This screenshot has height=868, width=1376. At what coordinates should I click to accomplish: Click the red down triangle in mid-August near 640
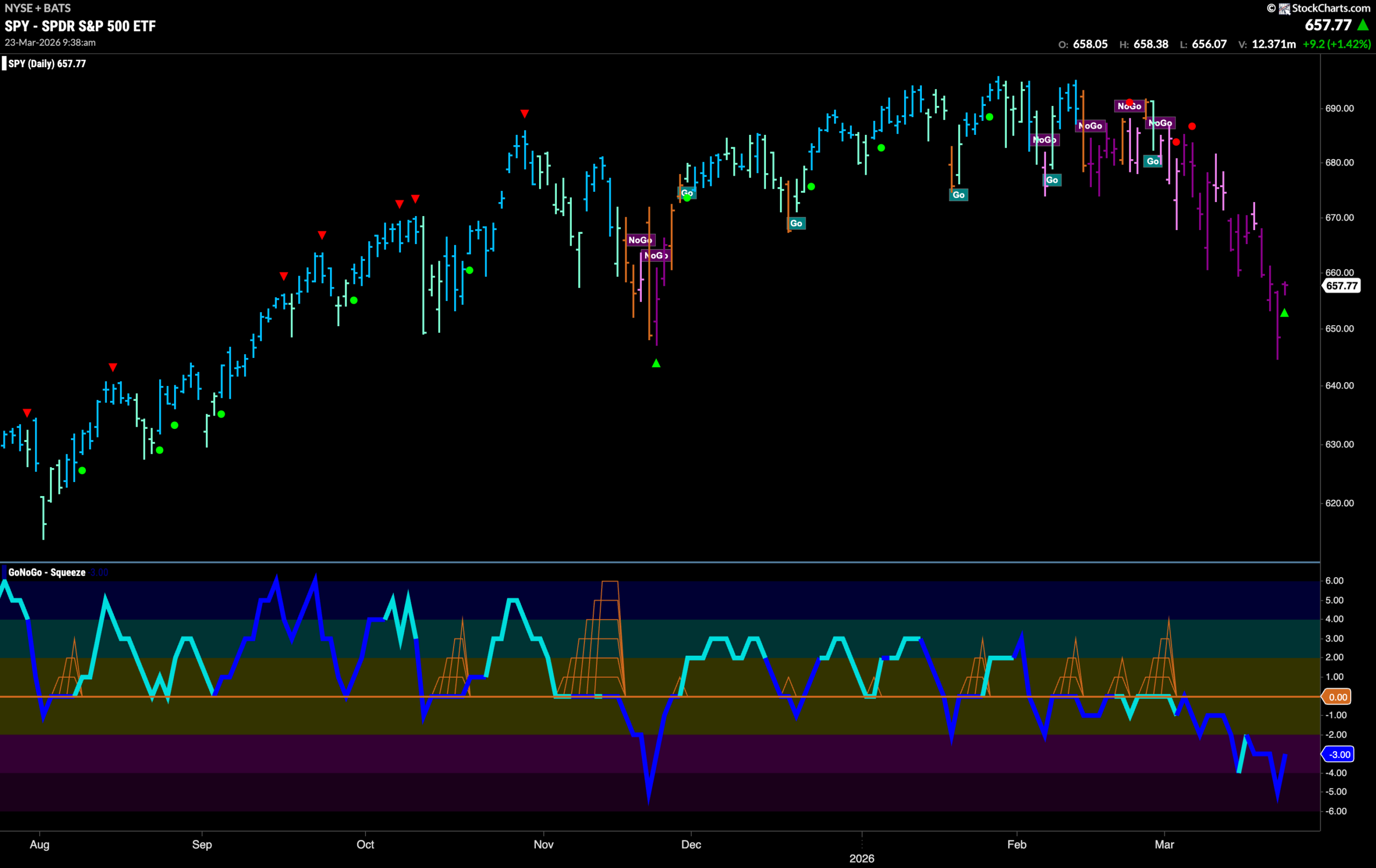(x=113, y=367)
